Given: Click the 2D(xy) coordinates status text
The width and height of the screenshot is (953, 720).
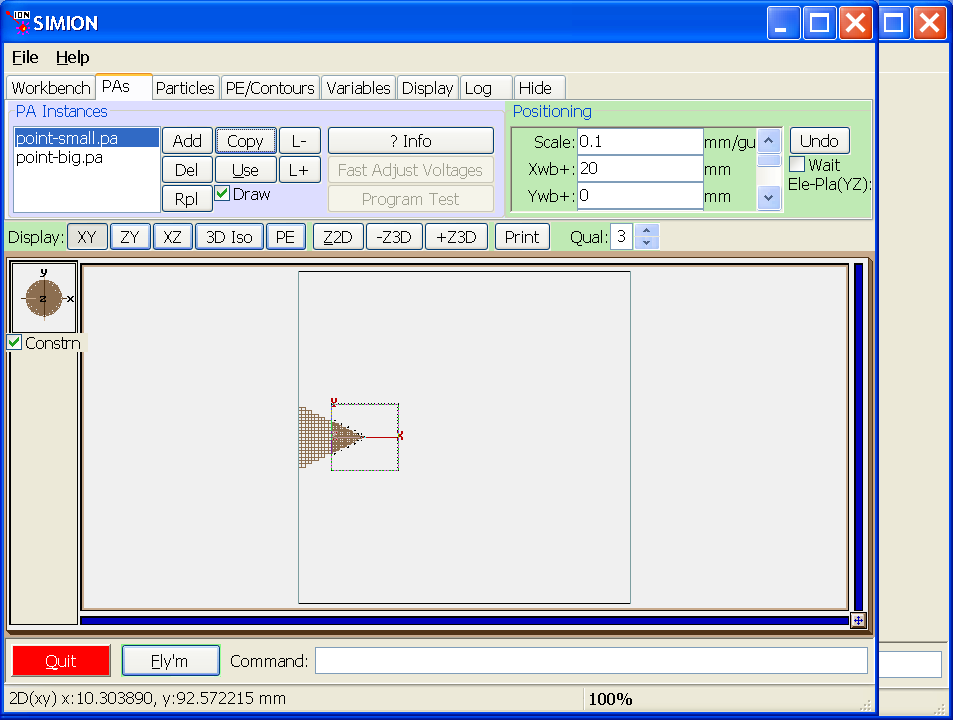Looking at the screenshot, I should (147, 698).
